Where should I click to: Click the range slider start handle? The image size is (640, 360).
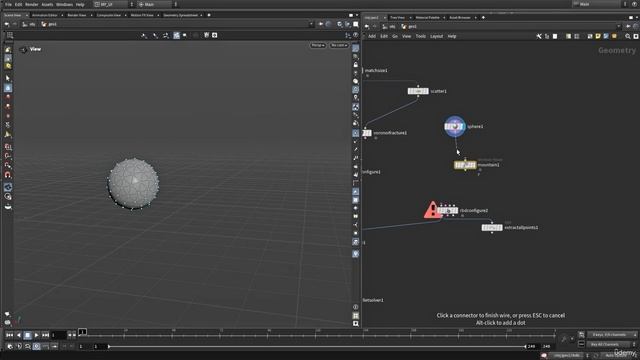click(109, 347)
